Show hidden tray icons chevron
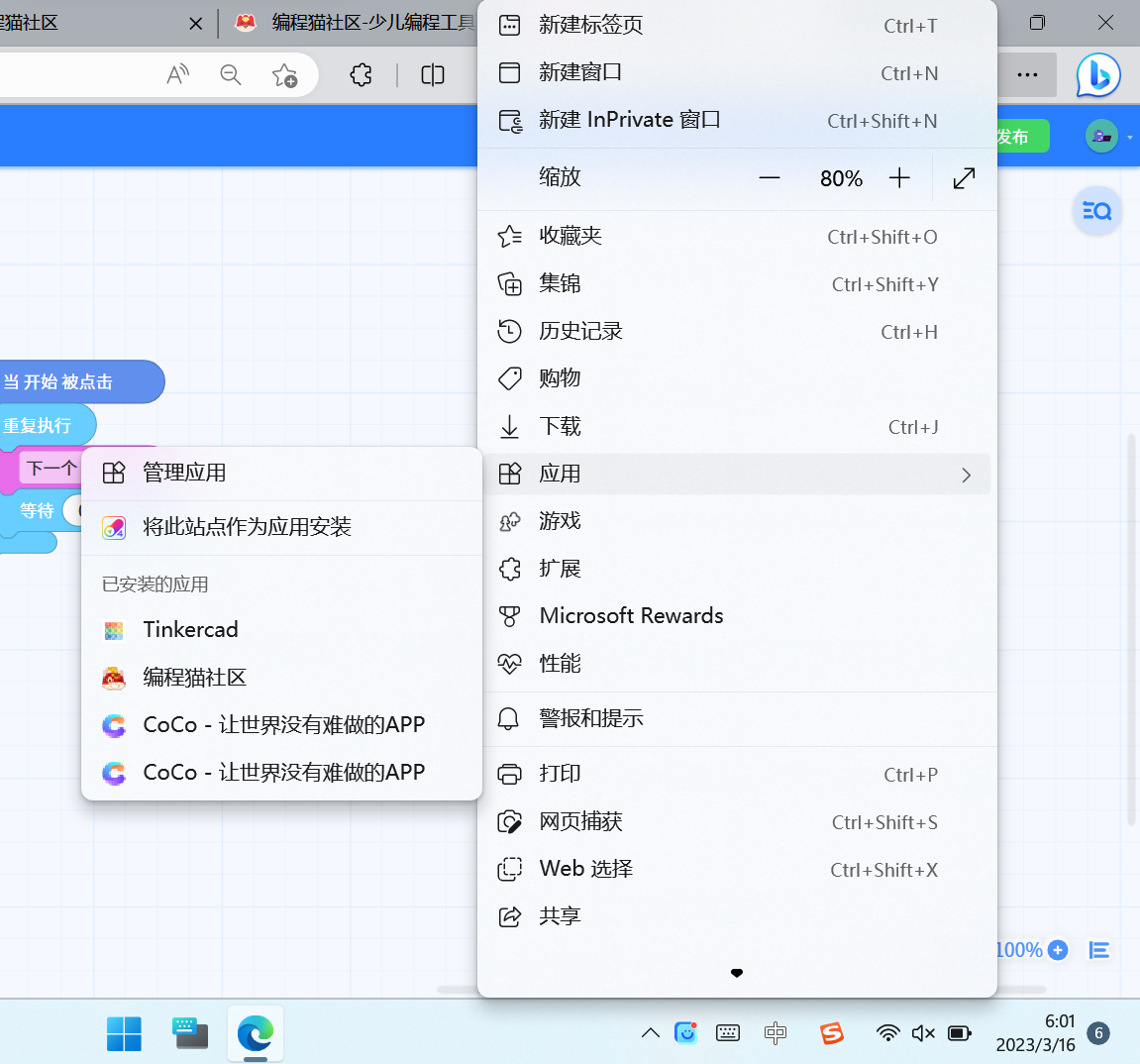The image size is (1140, 1064). 651,1032
